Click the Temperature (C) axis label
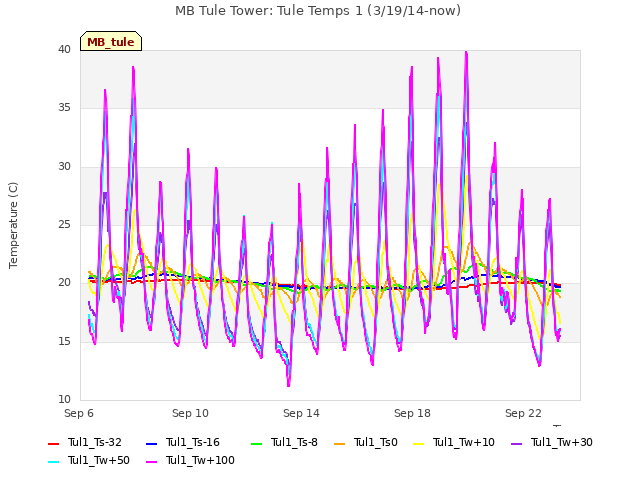This screenshot has width=640, height=480. point(13,225)
